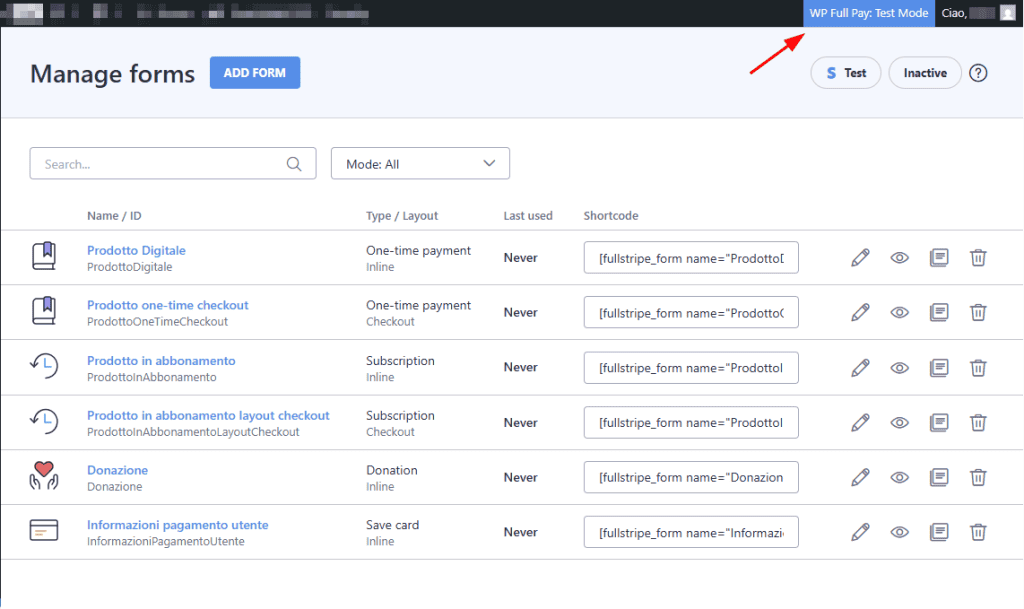Preview Prodotto one-time checkout using the eye icon
This screenshot has height=609, width=1024.
point(899,312)
